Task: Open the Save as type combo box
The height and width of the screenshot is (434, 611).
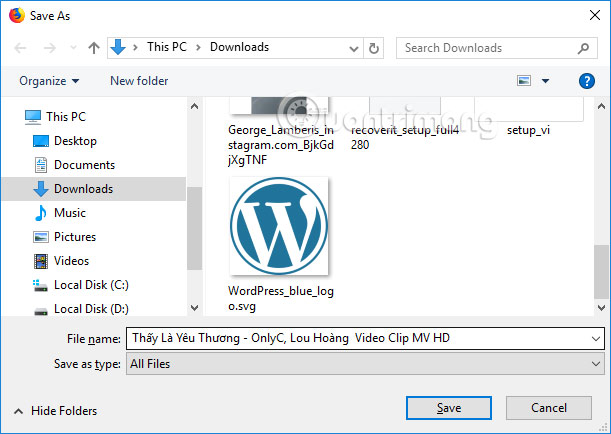Action: (365, 364)
